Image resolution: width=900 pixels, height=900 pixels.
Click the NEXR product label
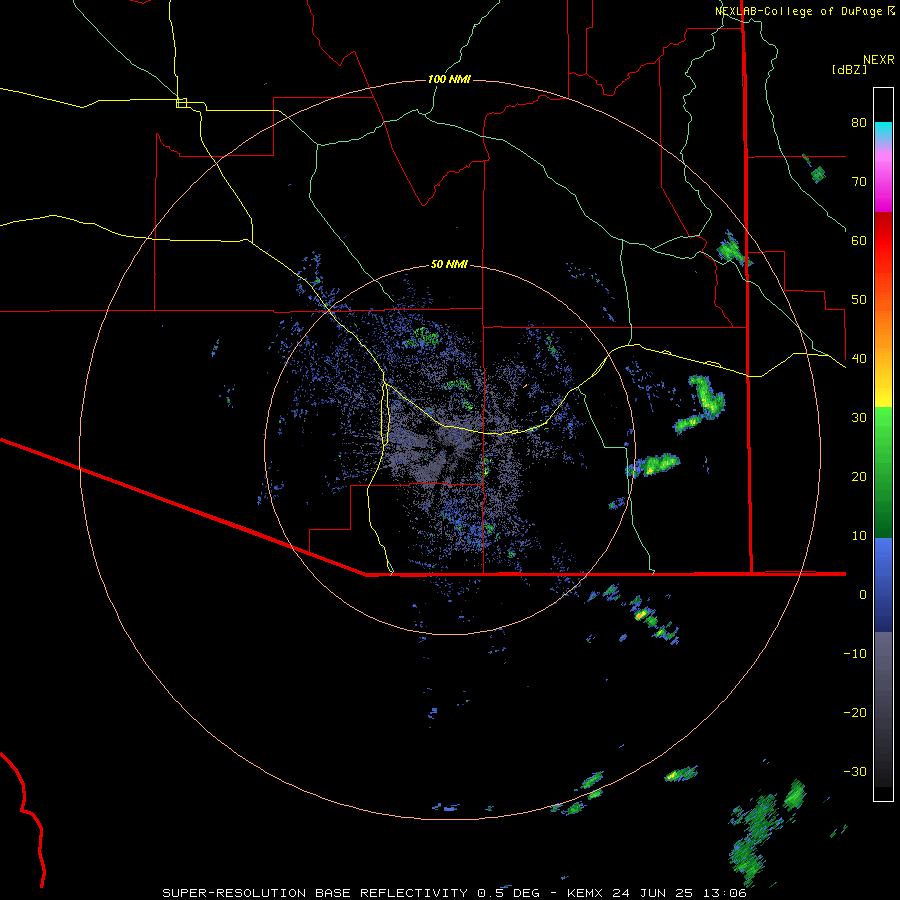click(879, 60)
